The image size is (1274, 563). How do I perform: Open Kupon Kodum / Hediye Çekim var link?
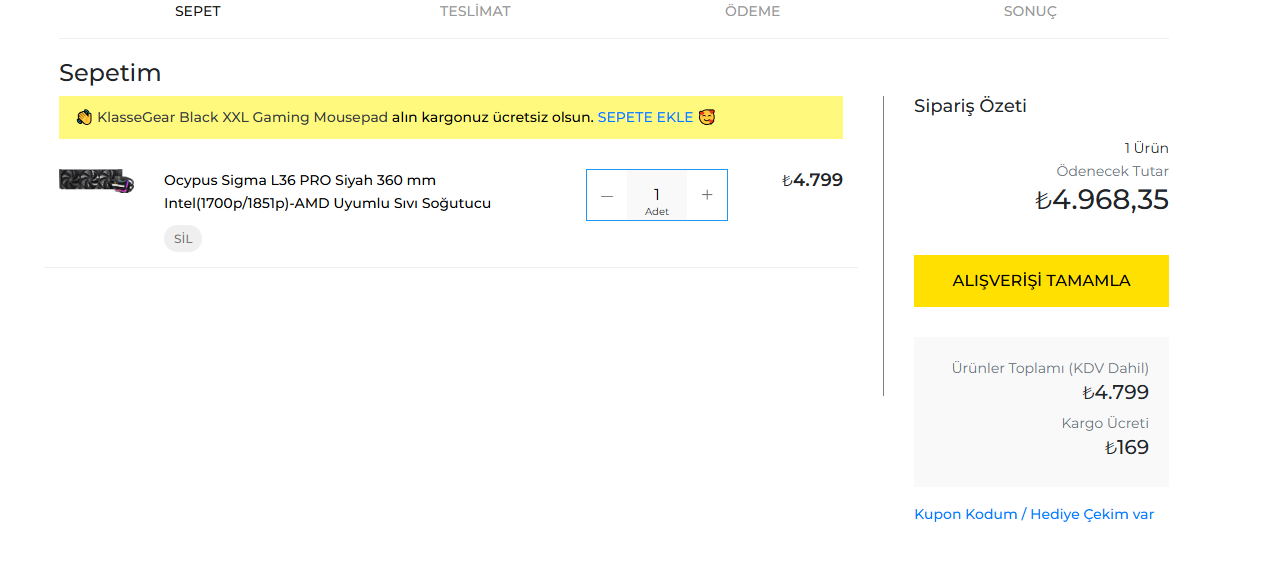pos(1034,514)
